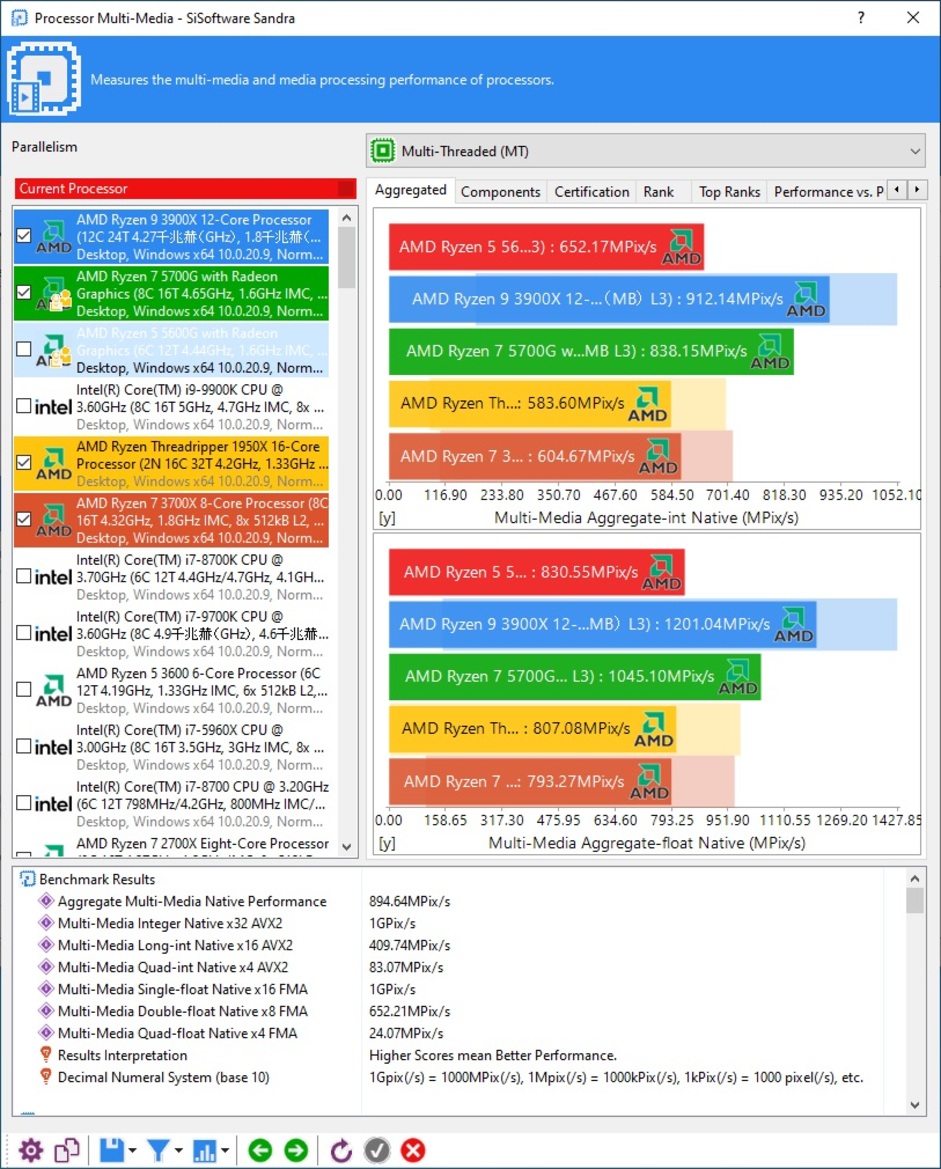Click the red cancel X icon
This screenshot has height=1169, width=941.
413,1150
